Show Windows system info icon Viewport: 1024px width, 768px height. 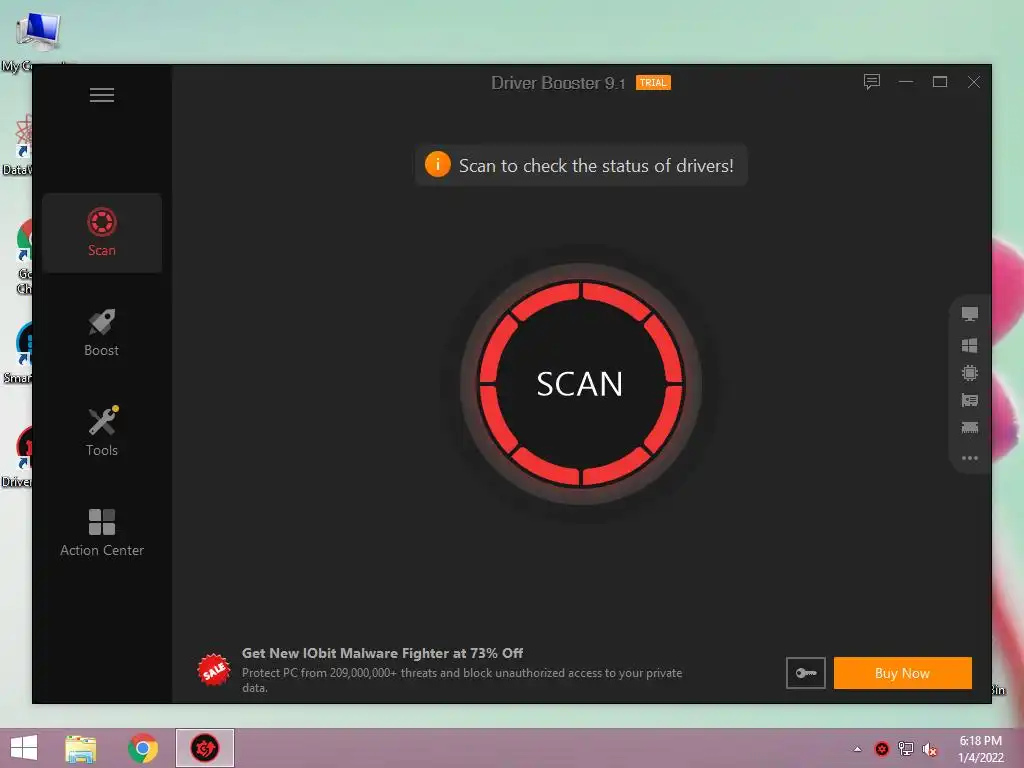point(970,345)
